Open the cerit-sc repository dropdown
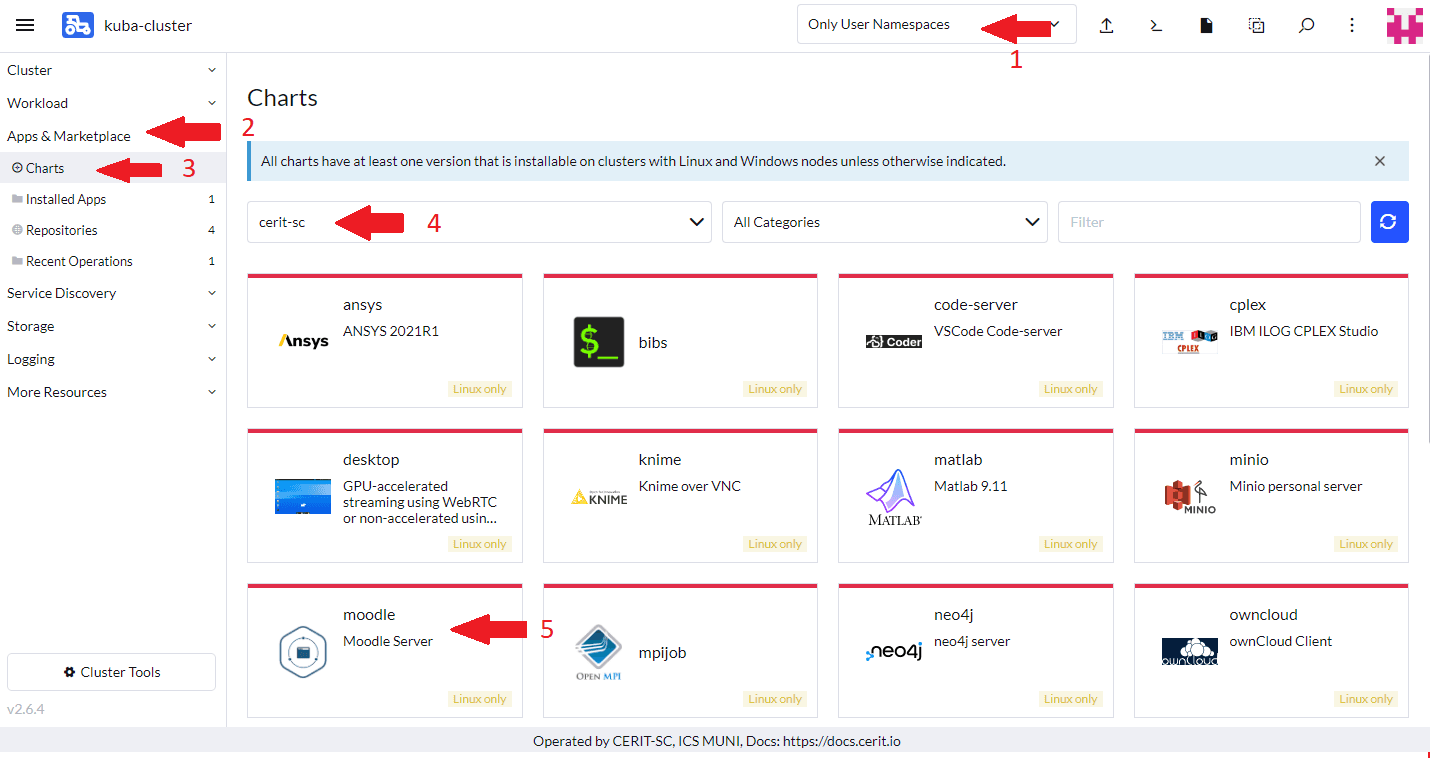Image resolution: width=1430 pixels, height=758 pixels. 479,222
